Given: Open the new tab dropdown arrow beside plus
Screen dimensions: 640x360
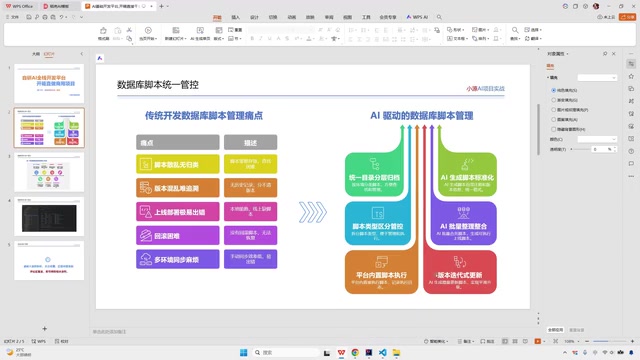Looking at the screenshot, I should click(168, 6).
